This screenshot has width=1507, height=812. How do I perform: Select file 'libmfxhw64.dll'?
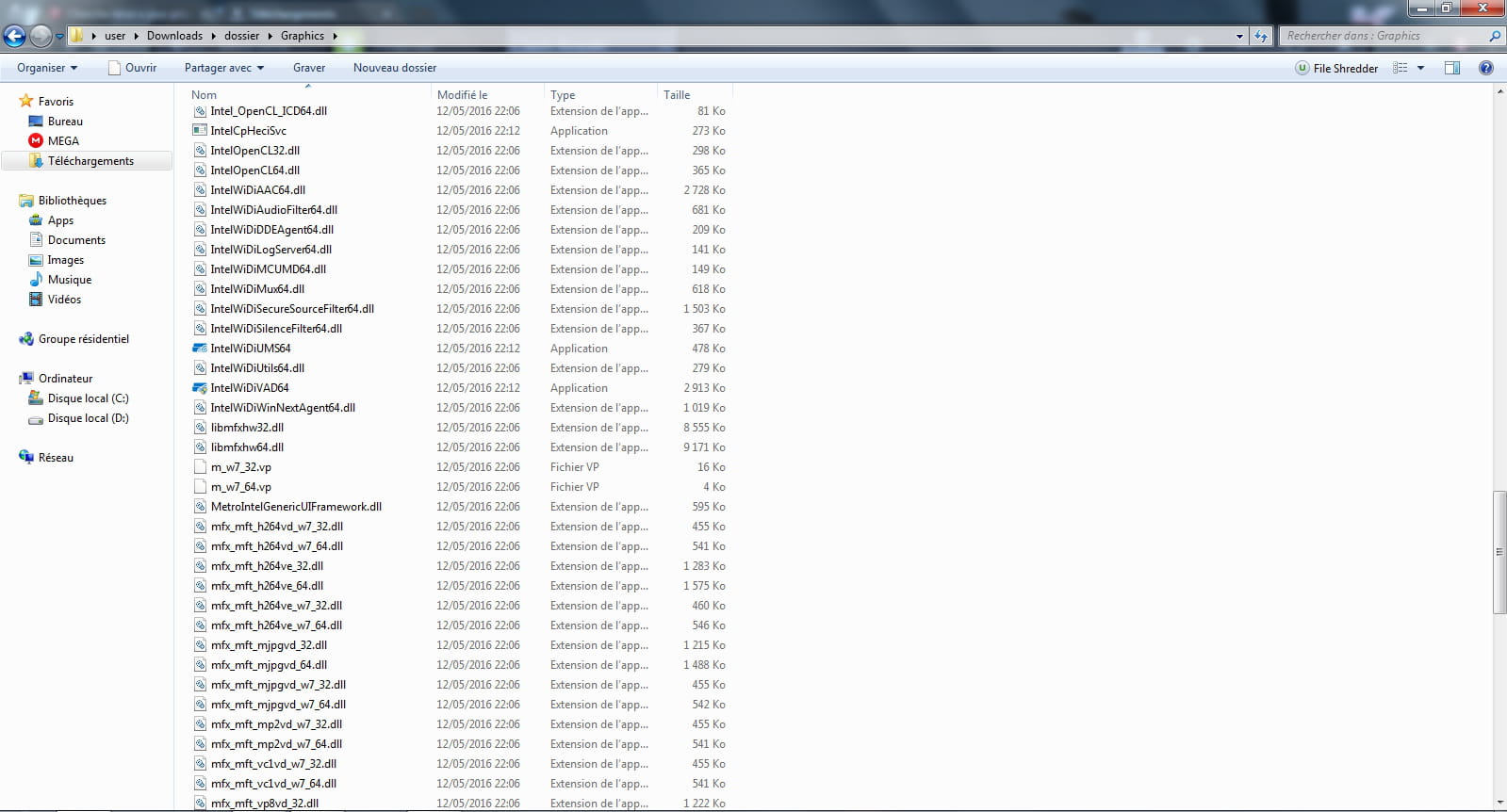coord(247,447)
